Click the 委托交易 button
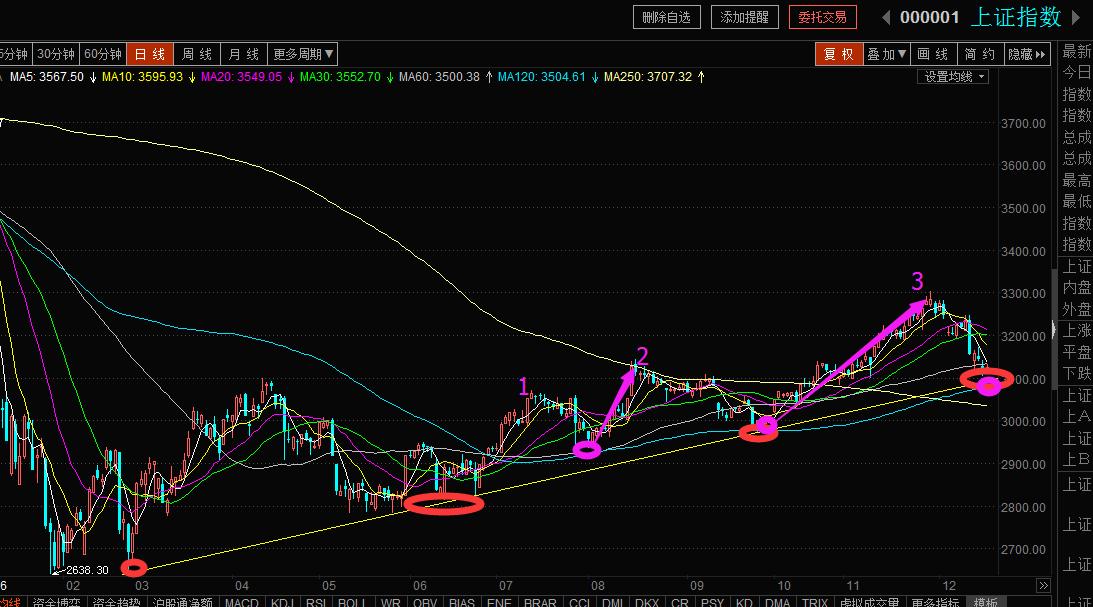Screen dimensions: 1093x607 click(822, 17)
